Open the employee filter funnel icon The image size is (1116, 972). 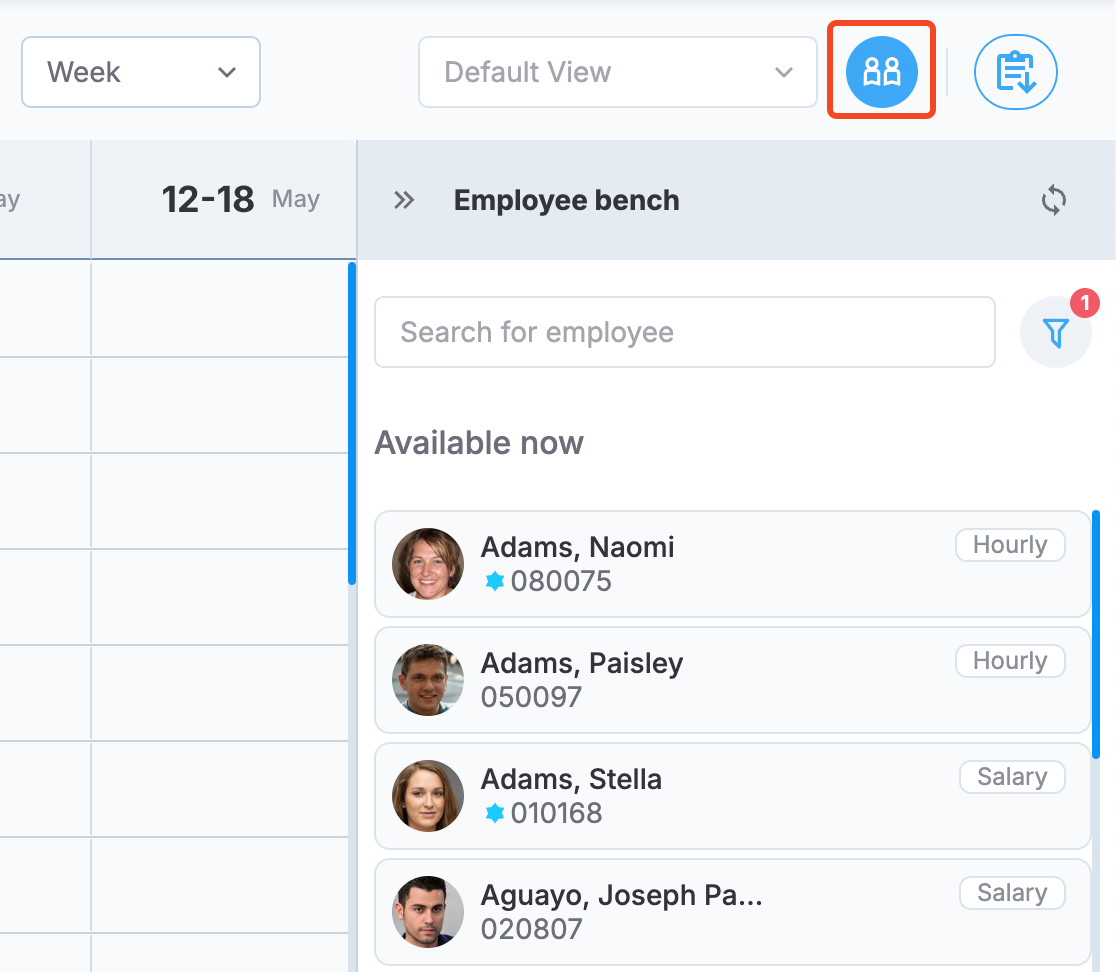coord(1056,332)
